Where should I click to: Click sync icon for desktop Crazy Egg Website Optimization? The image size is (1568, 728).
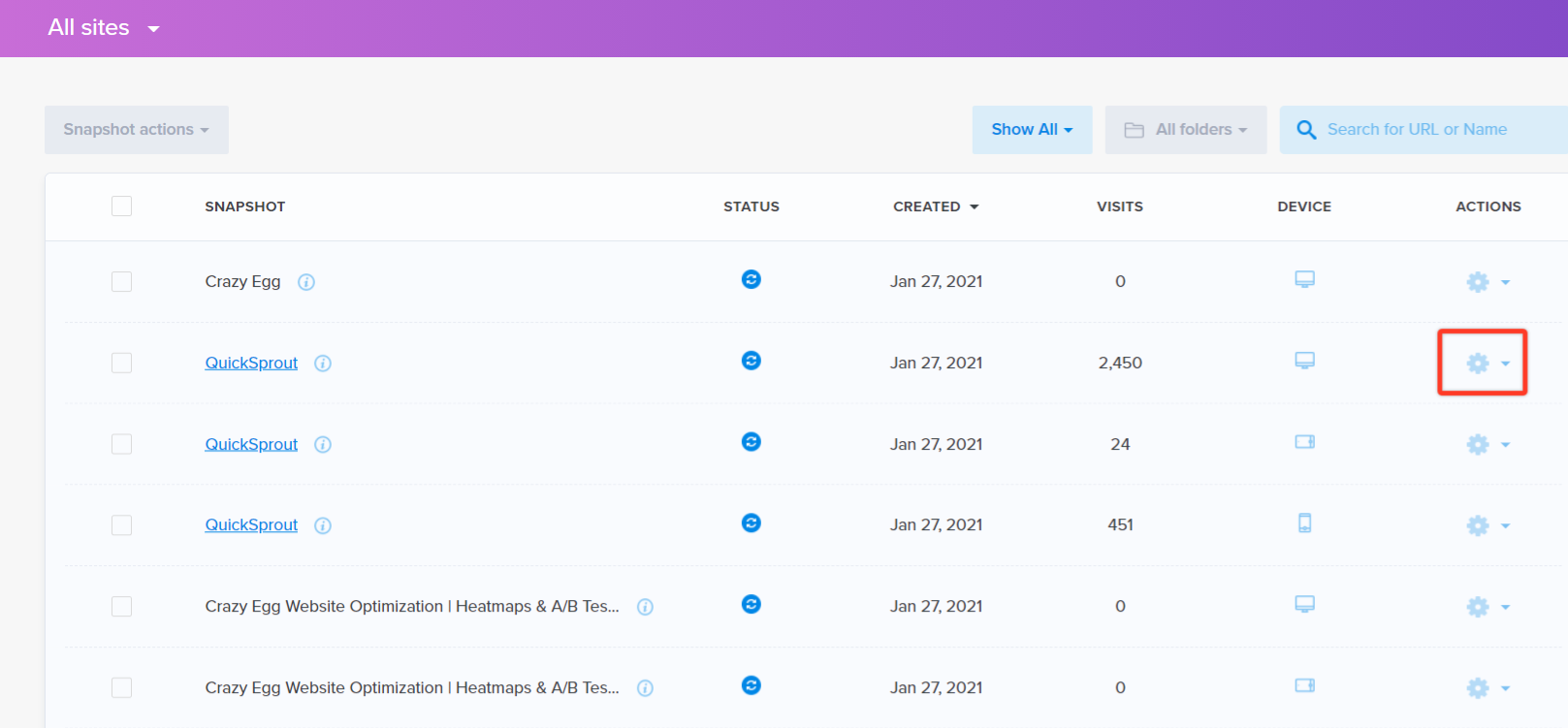(752, 605)
